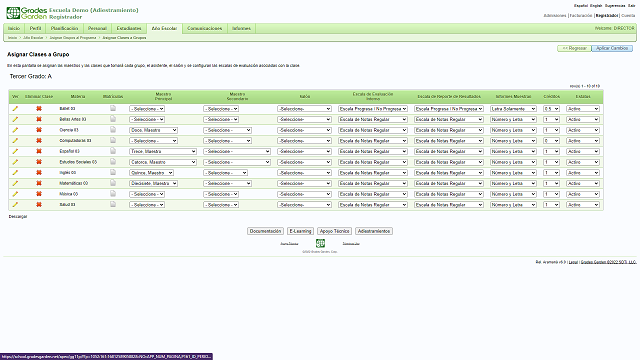Expand Escala de Evaluación Interna for Bellas Artes 03
Viewport: 640px width, 360px height.
click(373, 120)
